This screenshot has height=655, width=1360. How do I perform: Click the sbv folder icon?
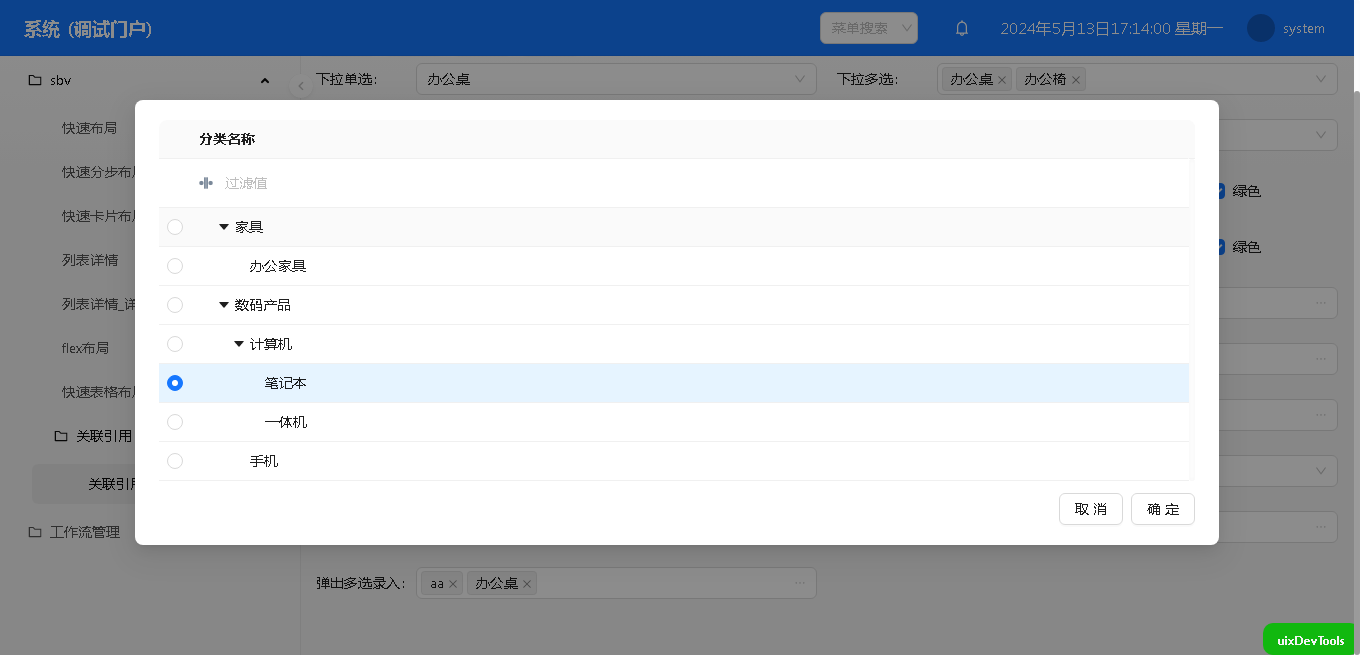pos(35,80)
